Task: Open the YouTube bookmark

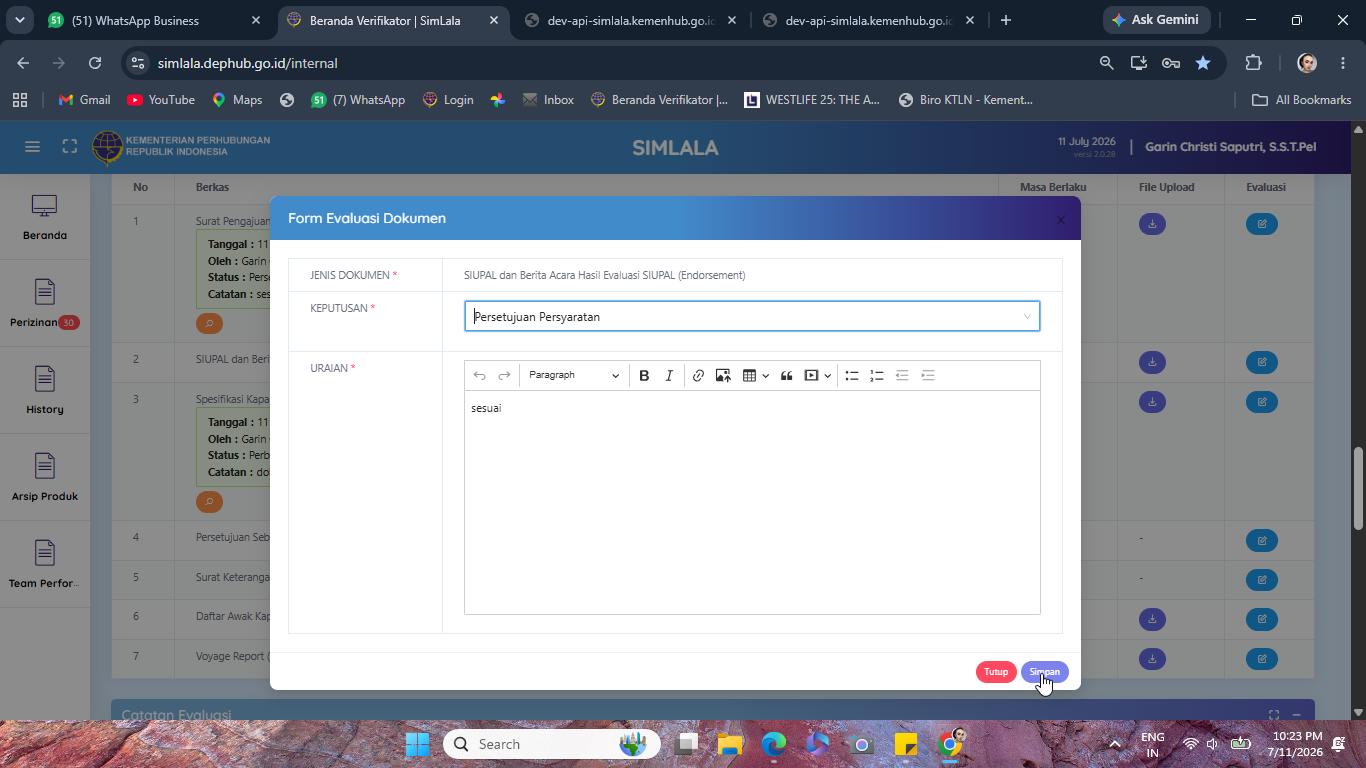Action: pos(161,100)
